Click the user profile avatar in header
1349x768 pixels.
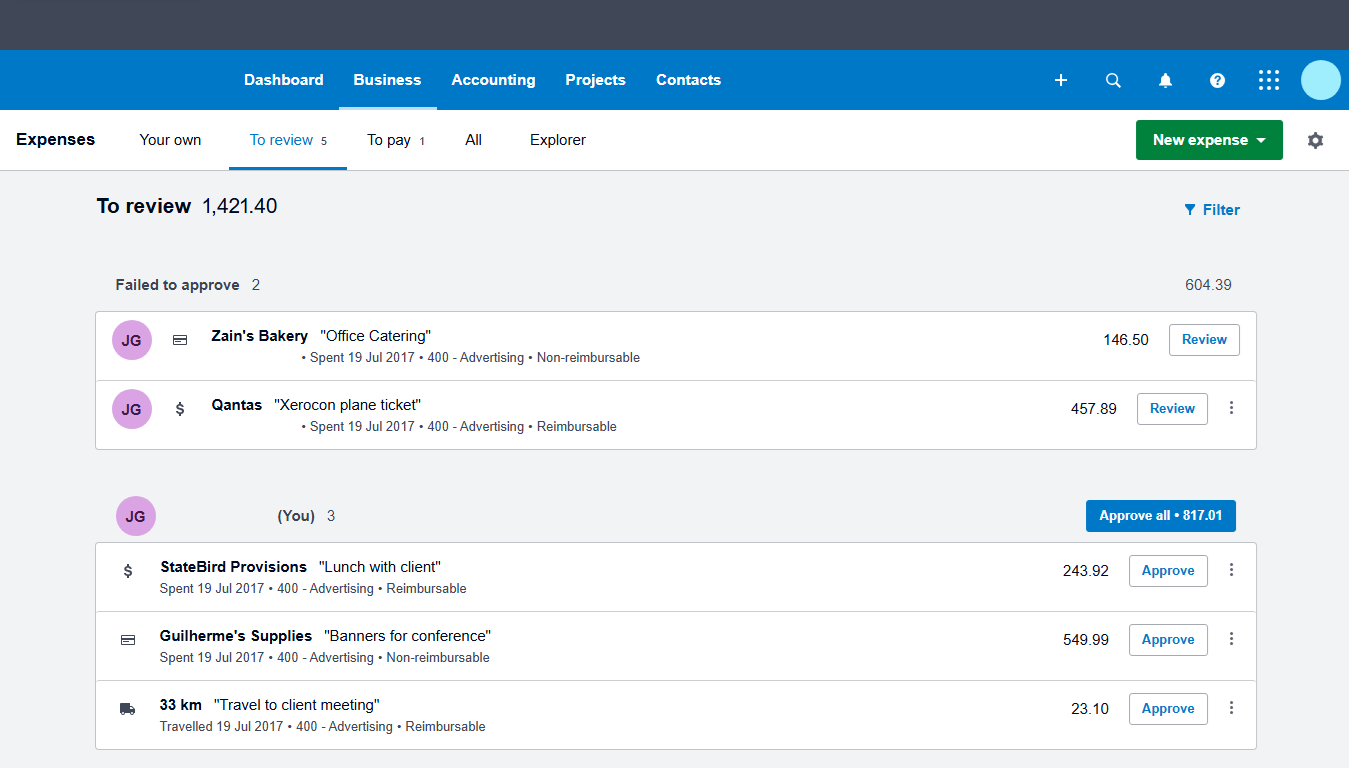1320,80
